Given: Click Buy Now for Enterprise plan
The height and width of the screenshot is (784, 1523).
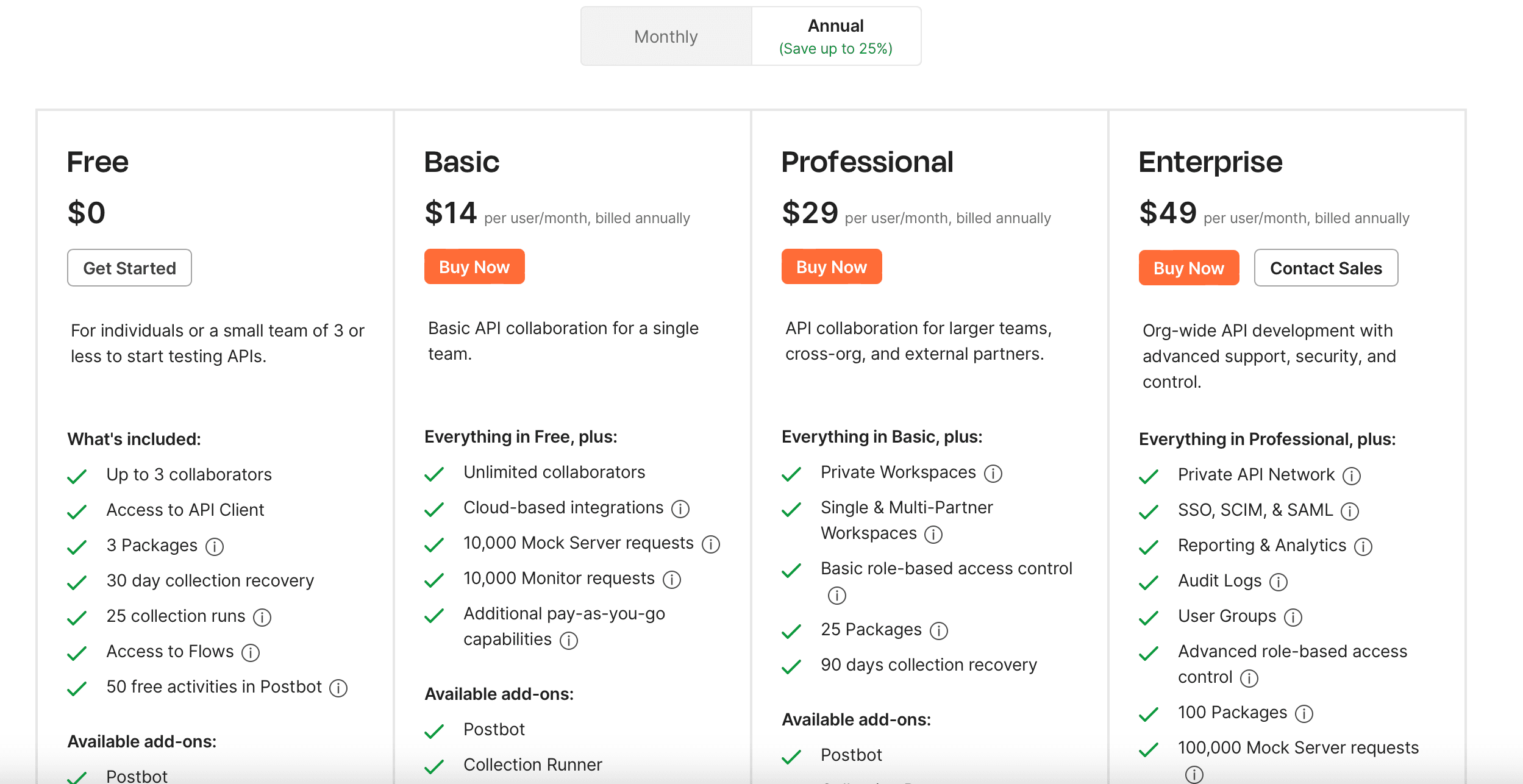Looking at the screenshot, I should click(x=1188, y=268).
